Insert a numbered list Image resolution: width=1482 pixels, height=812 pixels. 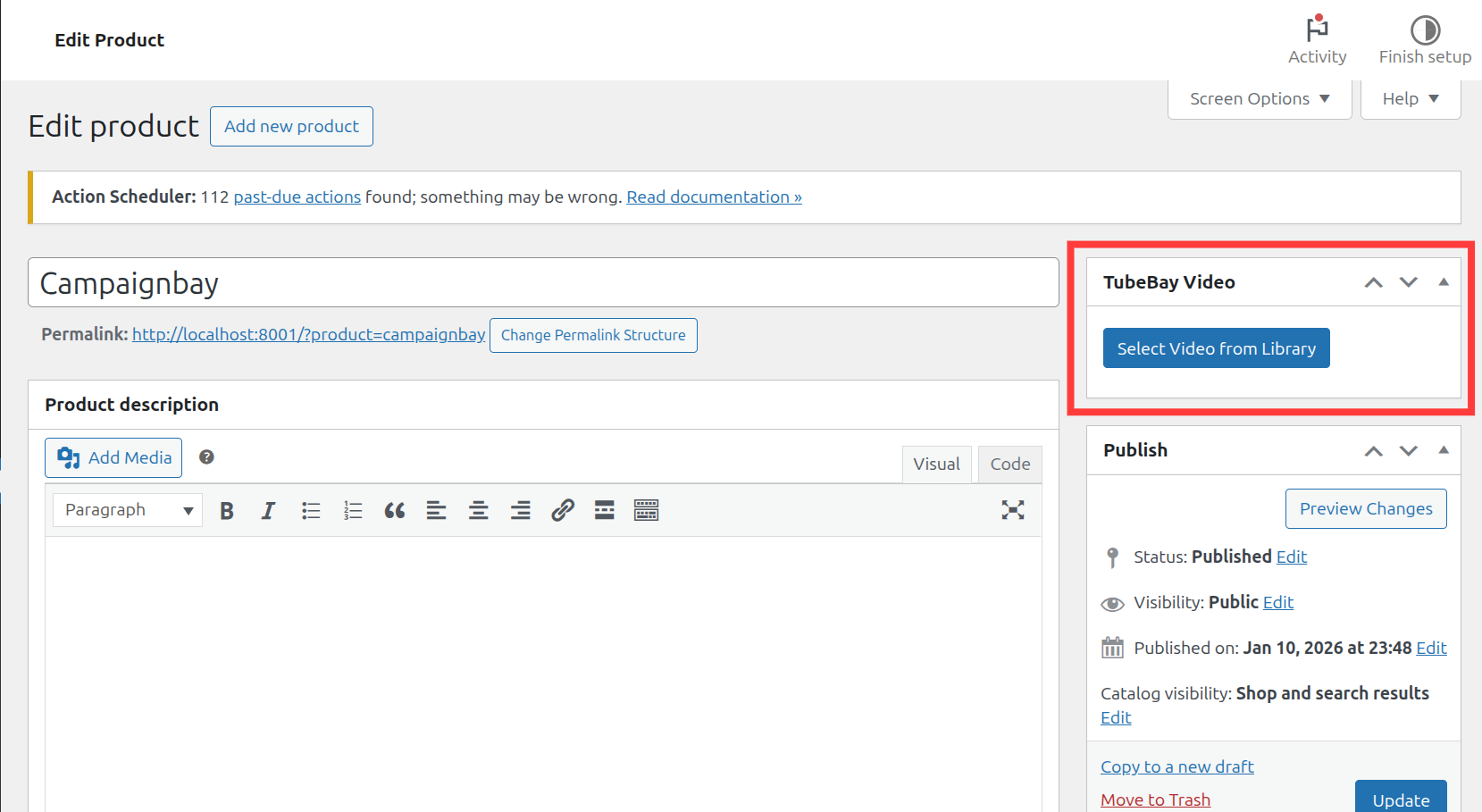coord(353,510)
